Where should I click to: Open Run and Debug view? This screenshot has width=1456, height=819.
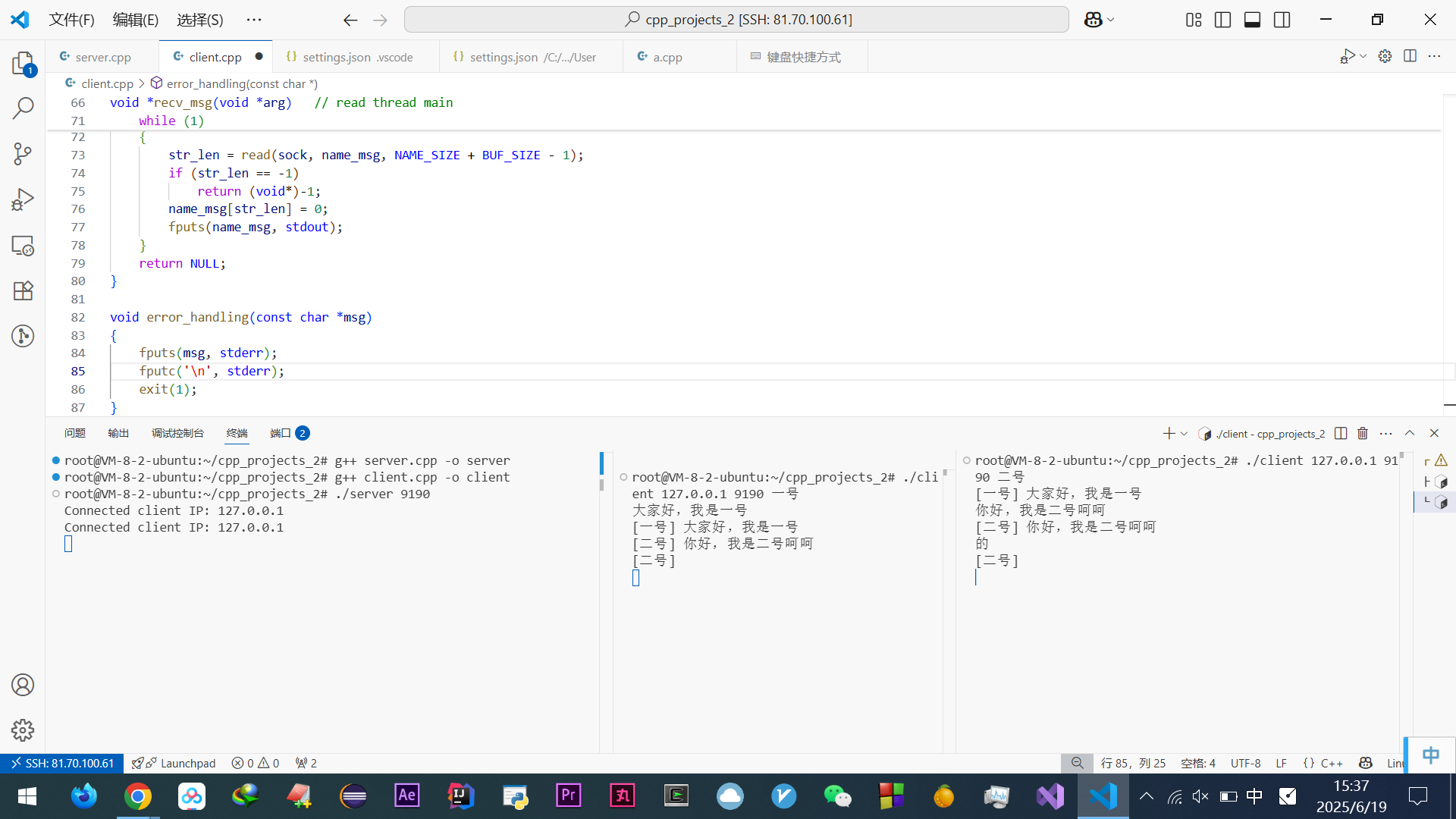click(23, 199)
